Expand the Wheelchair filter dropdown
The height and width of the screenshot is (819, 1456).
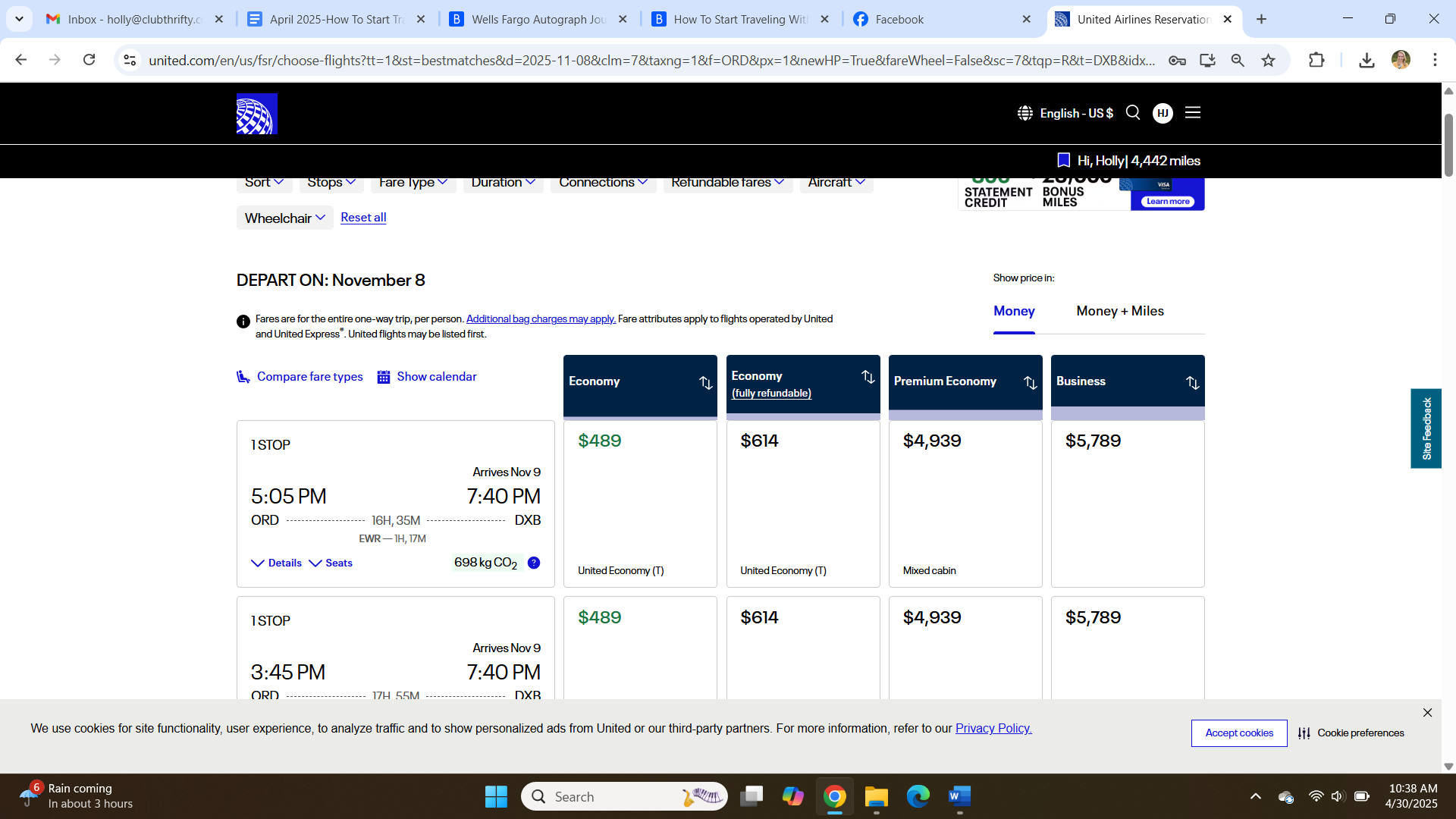point(284,218)
